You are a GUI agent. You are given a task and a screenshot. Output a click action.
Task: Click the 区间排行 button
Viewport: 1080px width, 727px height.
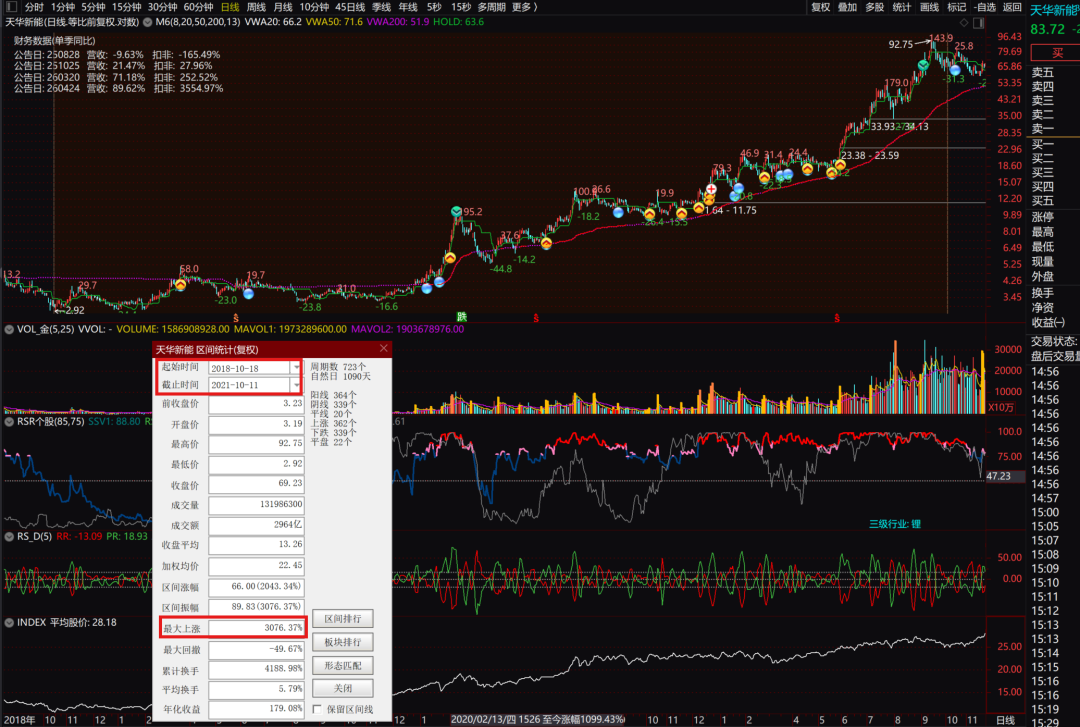(x=343, y=619)
